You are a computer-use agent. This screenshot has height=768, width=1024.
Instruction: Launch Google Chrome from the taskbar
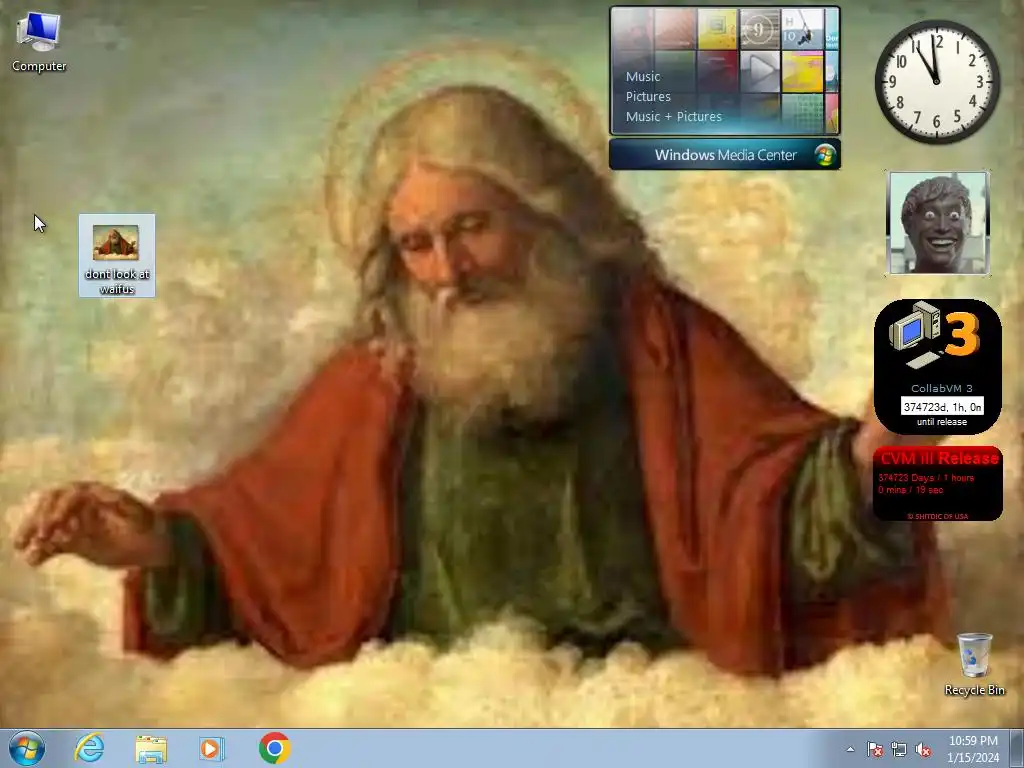point(274,748)
